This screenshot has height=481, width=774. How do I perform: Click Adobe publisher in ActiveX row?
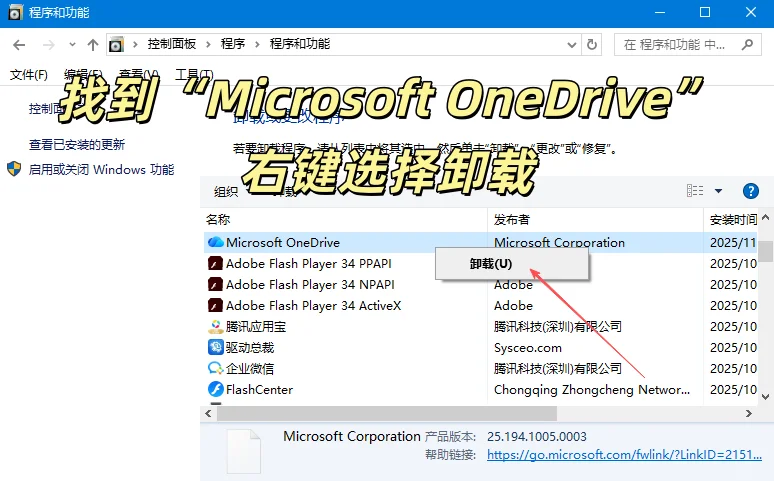click(513, 306)
